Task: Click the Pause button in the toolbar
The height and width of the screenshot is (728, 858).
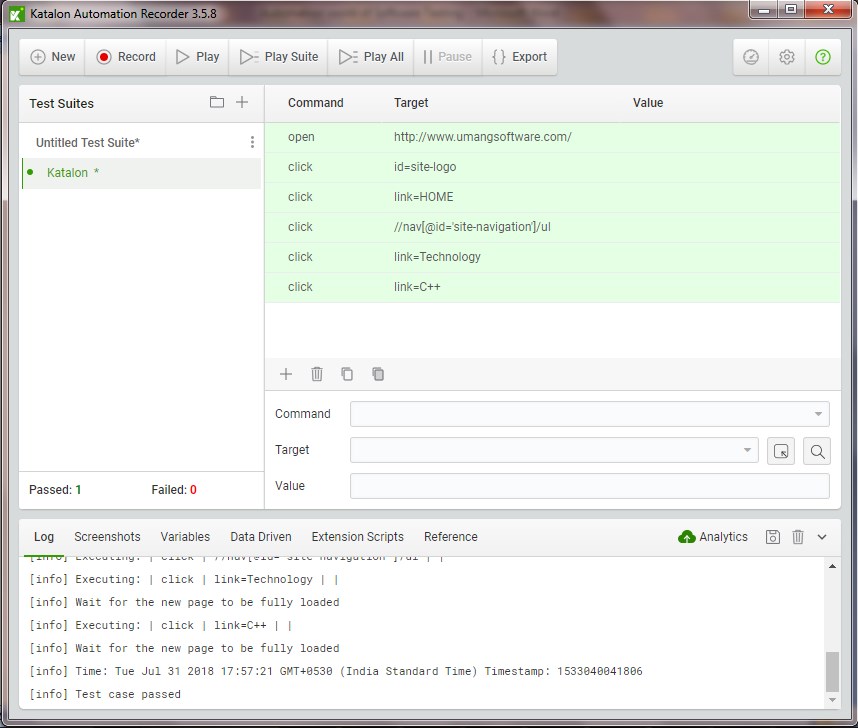Action: pos(448,57)
